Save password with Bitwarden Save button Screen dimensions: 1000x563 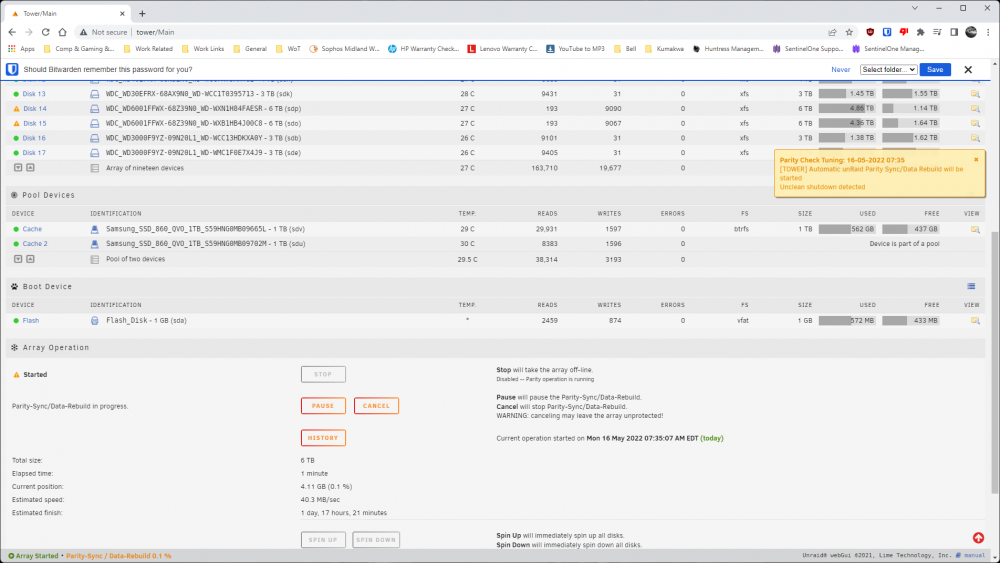[x=935, y=69]
